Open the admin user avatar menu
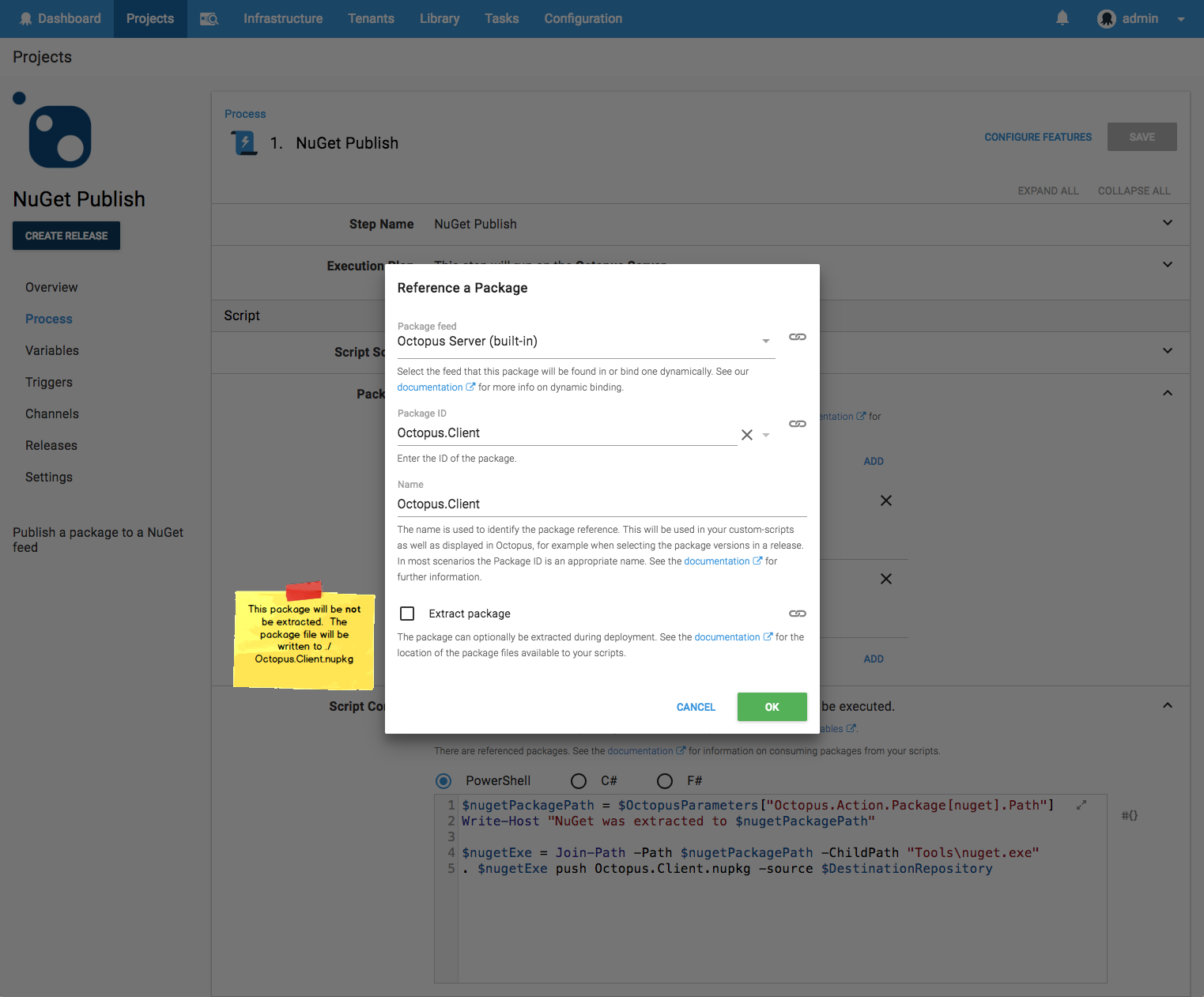Viewport: 1204px width, 997px height. pos(1107,18)
